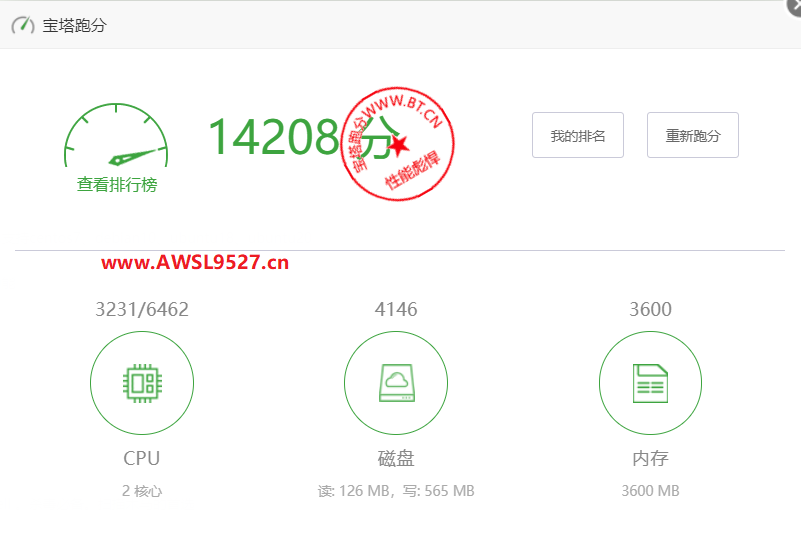This screenshot has width=801, height=545.
Task: Click the CPU score 3231/6462
Action: 142,309
